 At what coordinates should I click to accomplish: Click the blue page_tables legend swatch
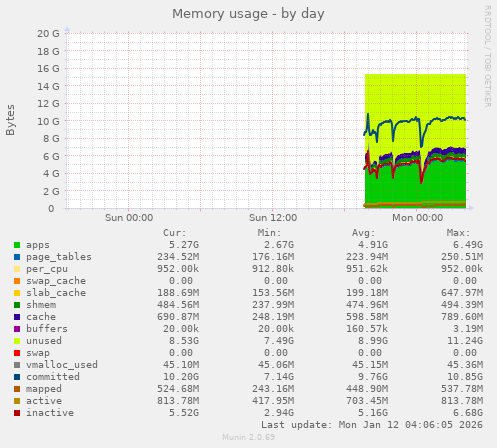(17, 257)
